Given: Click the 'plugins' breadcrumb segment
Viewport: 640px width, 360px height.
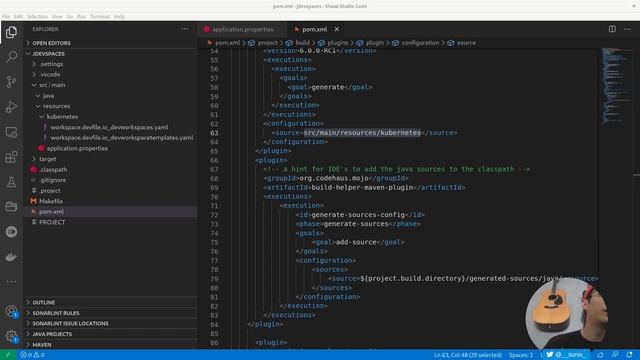Looking at the screenshot, I should (x=338, y=43).
